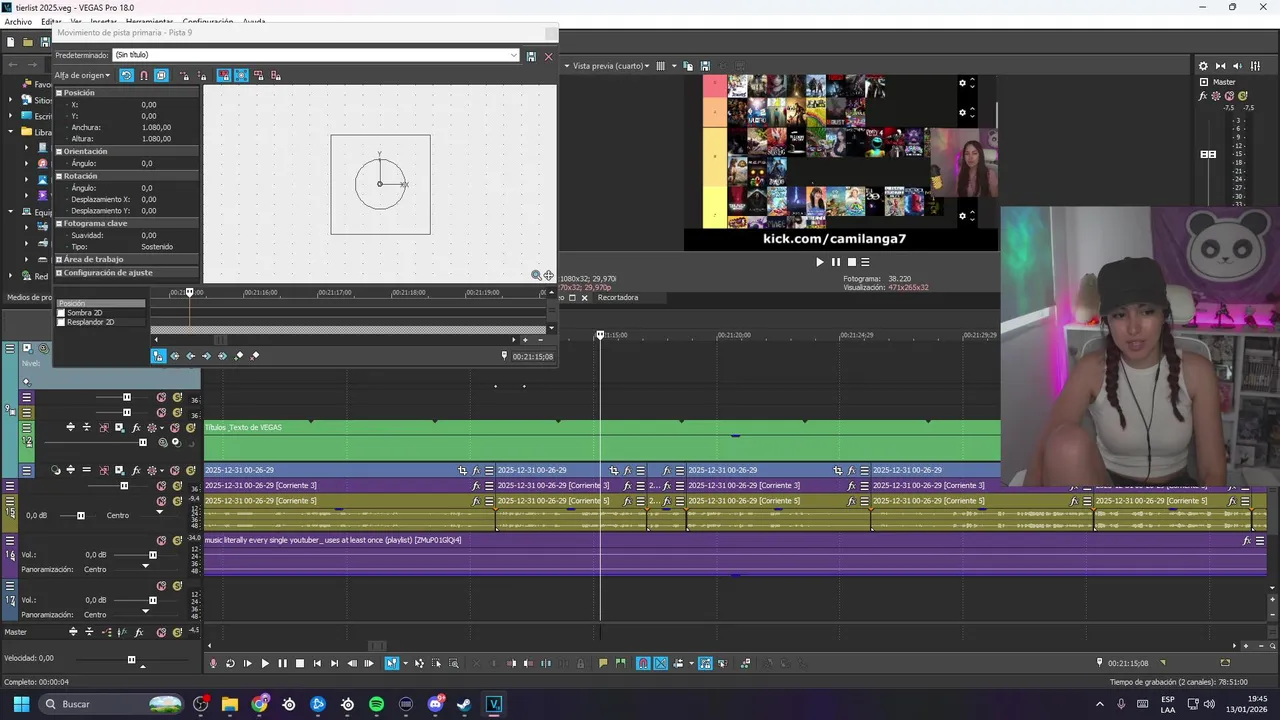Expand the Configuración de ajuste section
Image resolution: width=1280 pixels, height=720 pixels.
tap(59, 273)
